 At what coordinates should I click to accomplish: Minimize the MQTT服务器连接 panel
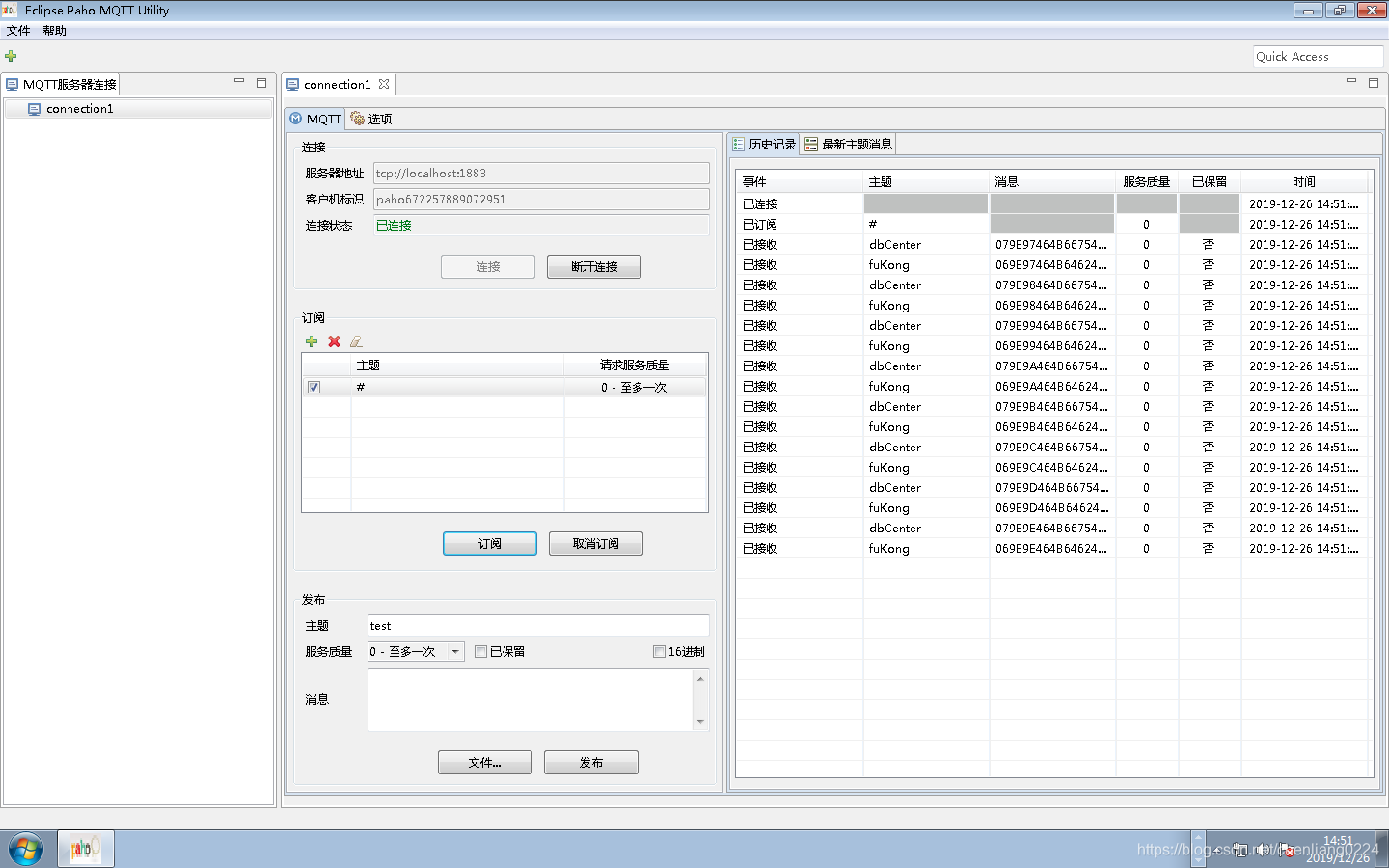pyautogui.click(x=239, y=82)
